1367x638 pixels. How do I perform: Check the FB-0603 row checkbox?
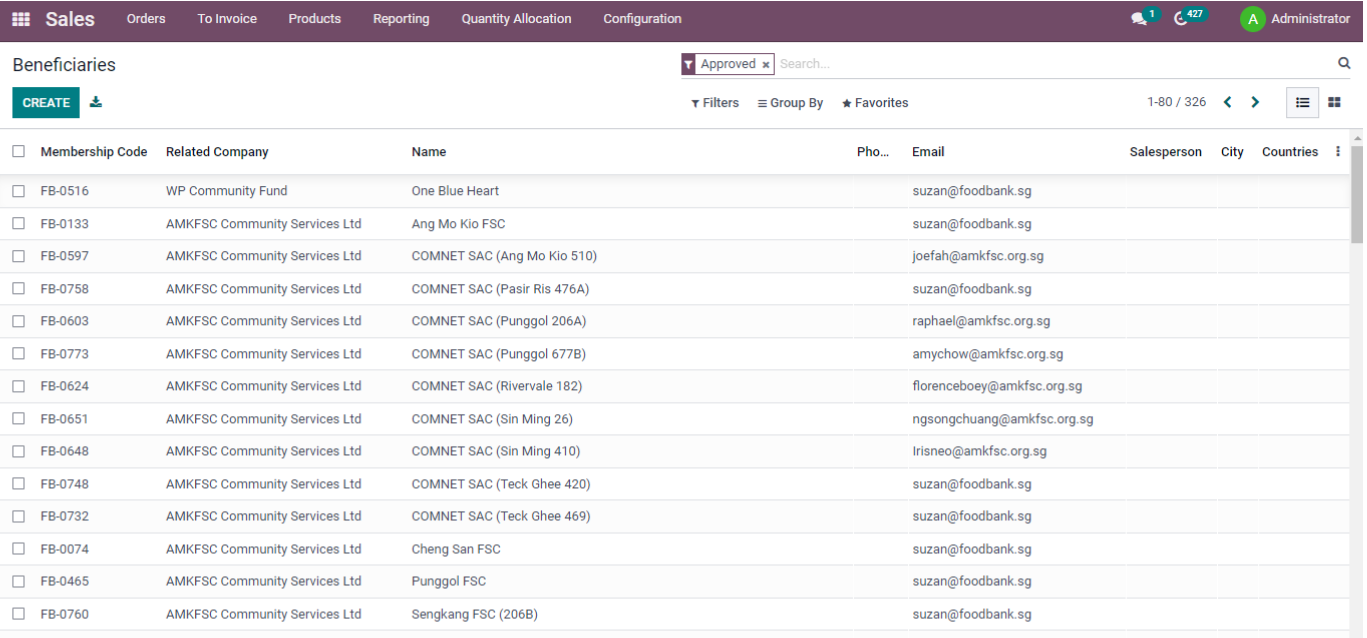[x=19, y=321]
